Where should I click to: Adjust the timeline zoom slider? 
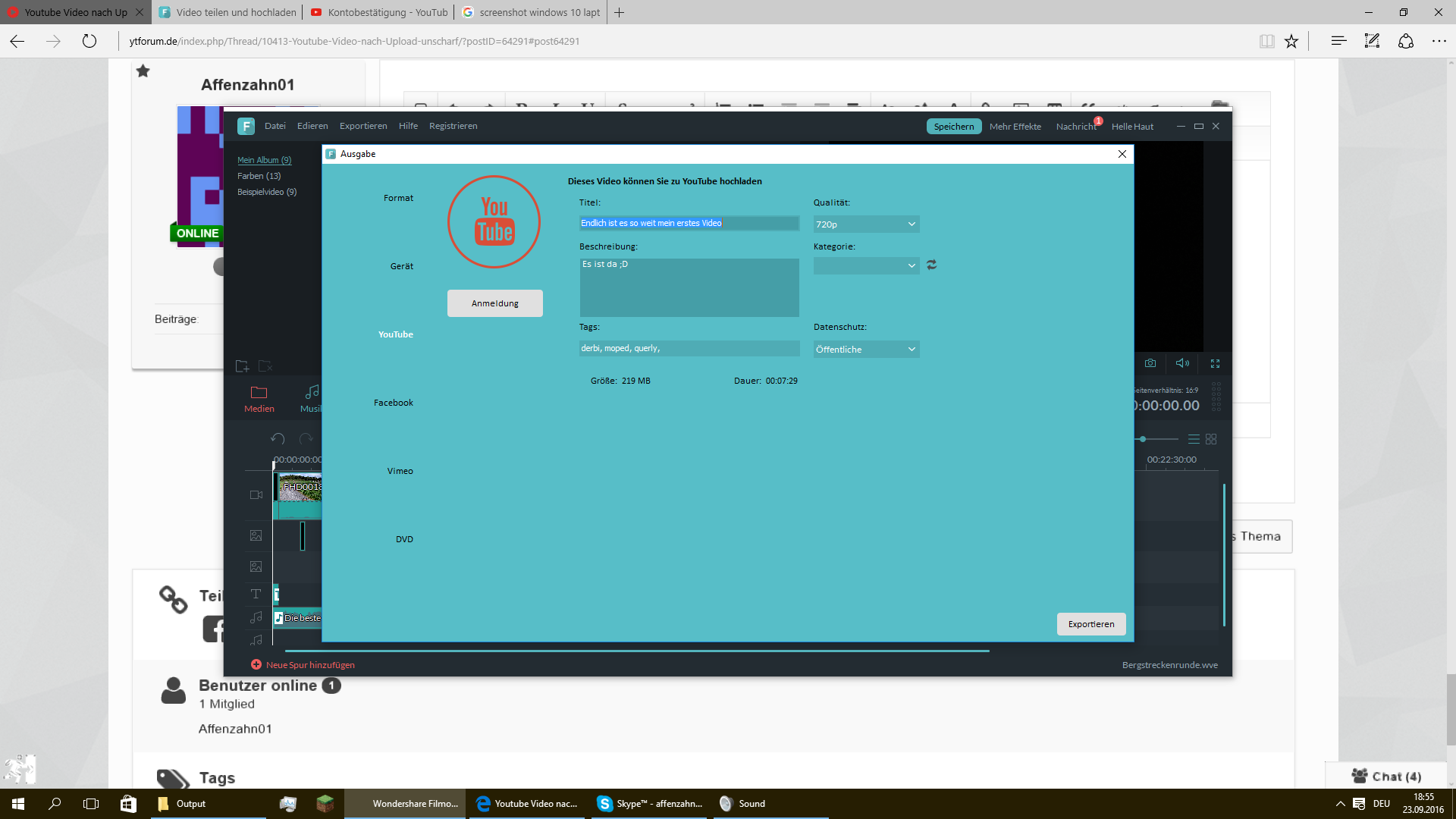[1143, 439]
